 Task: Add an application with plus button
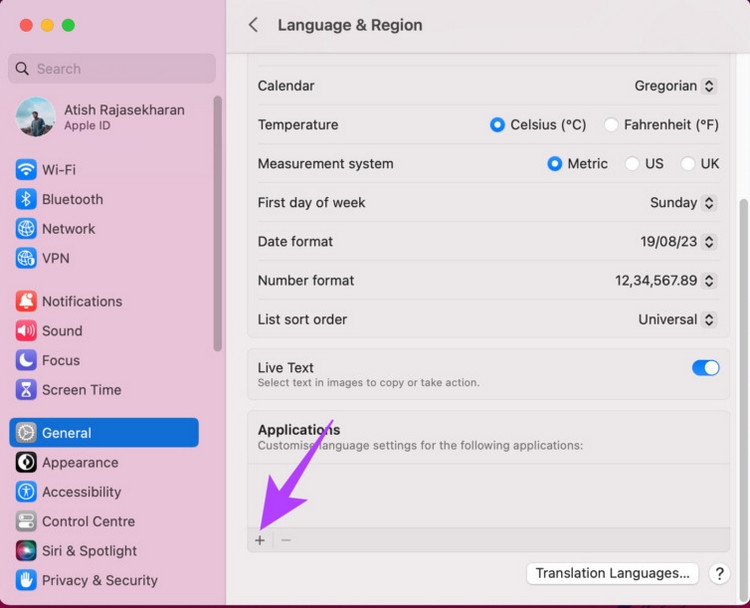[260, 540]
